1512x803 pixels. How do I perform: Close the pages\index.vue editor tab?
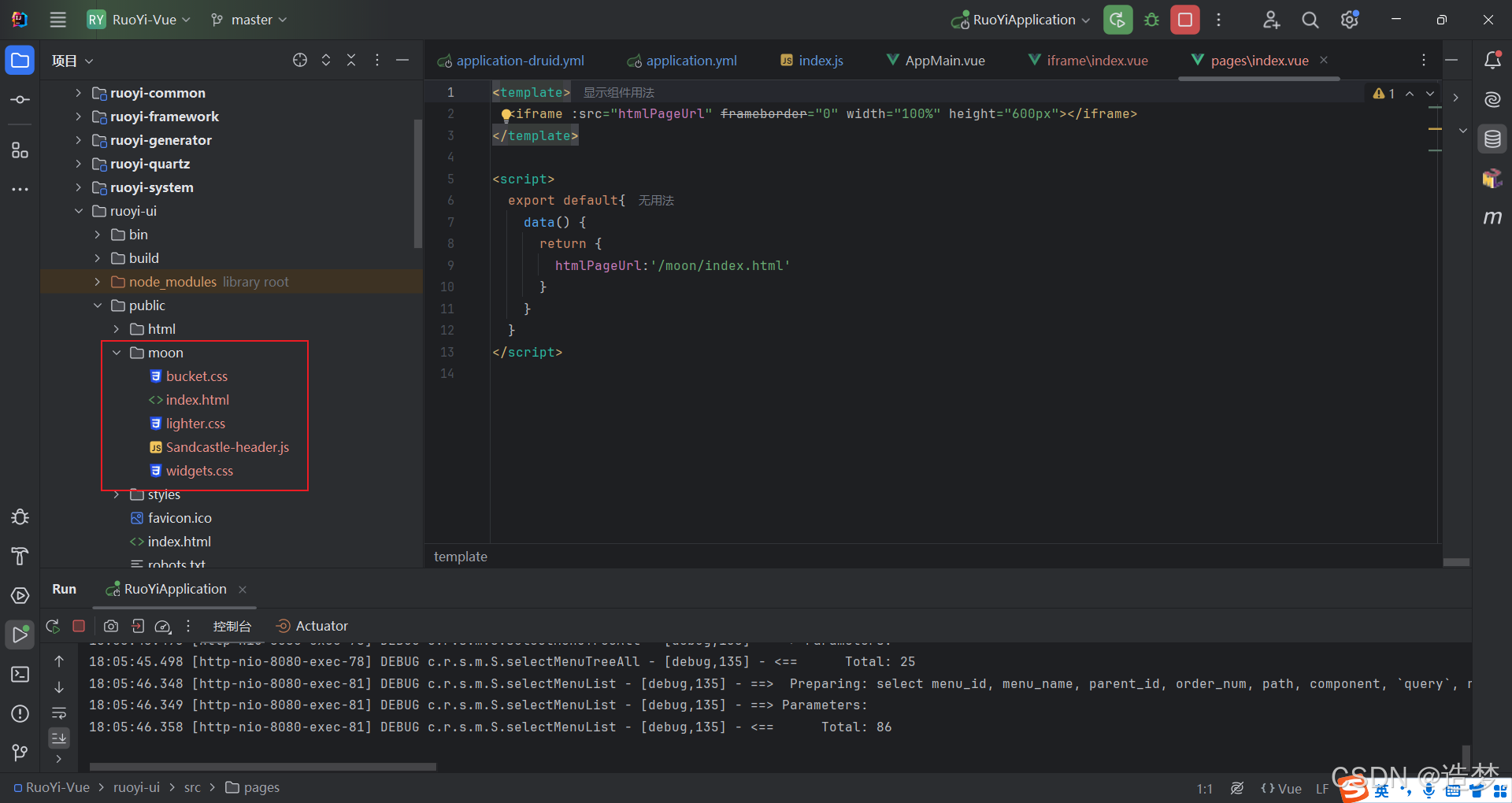click(x=1324, y=61)
